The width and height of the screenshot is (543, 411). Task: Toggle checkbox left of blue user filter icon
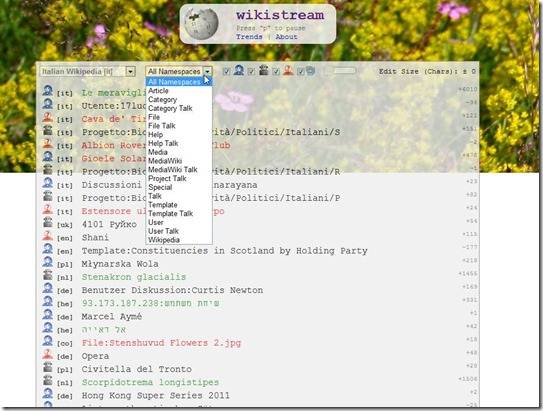click(226, 71)
